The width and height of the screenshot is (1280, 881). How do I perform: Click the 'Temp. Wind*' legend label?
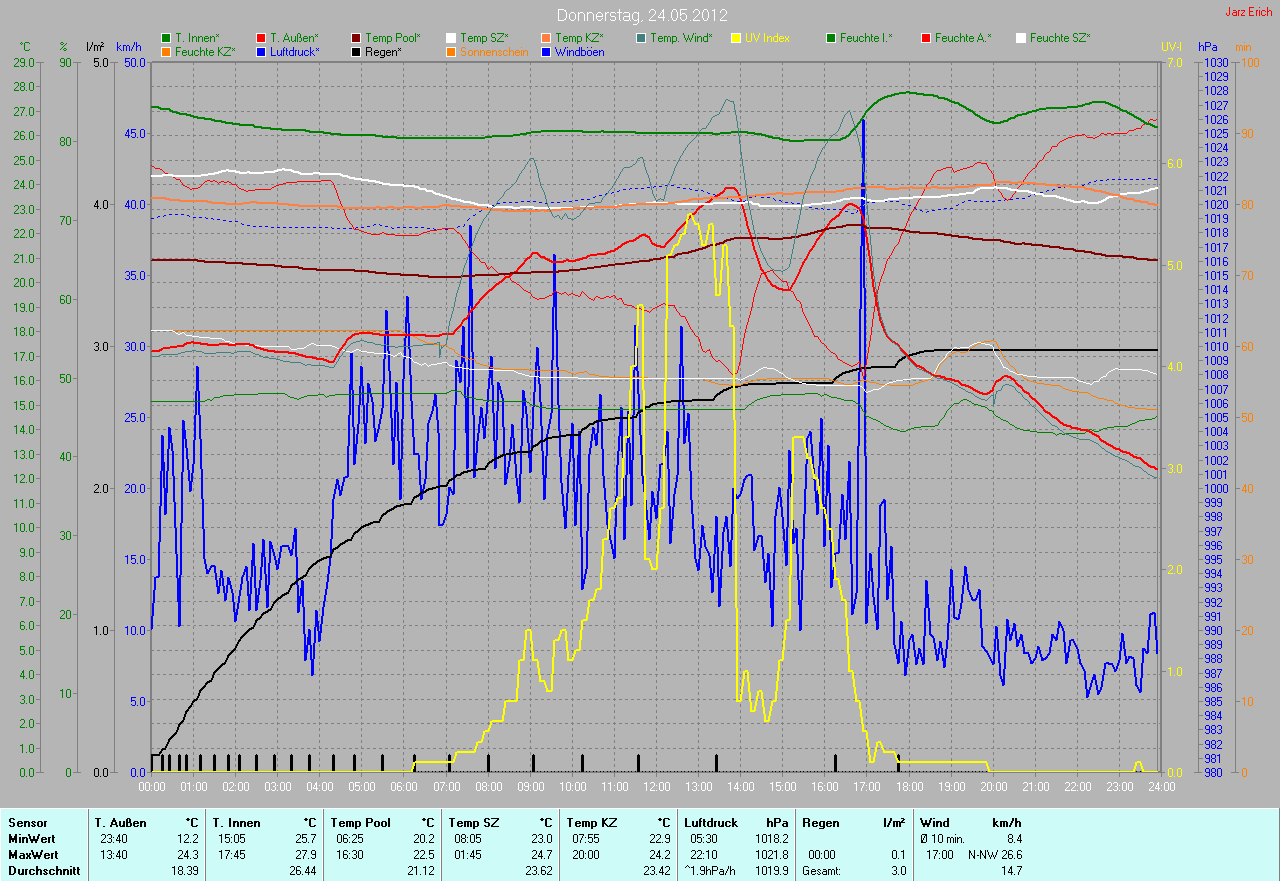[x=681, y=38]
